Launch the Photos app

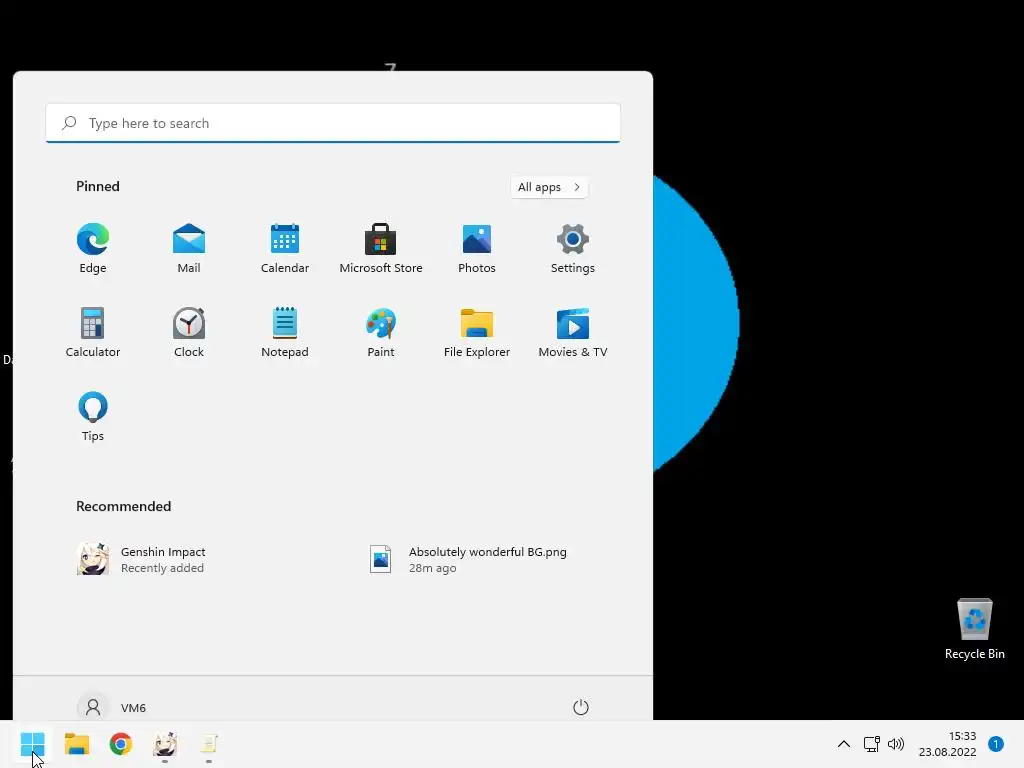tap(477, 249)
